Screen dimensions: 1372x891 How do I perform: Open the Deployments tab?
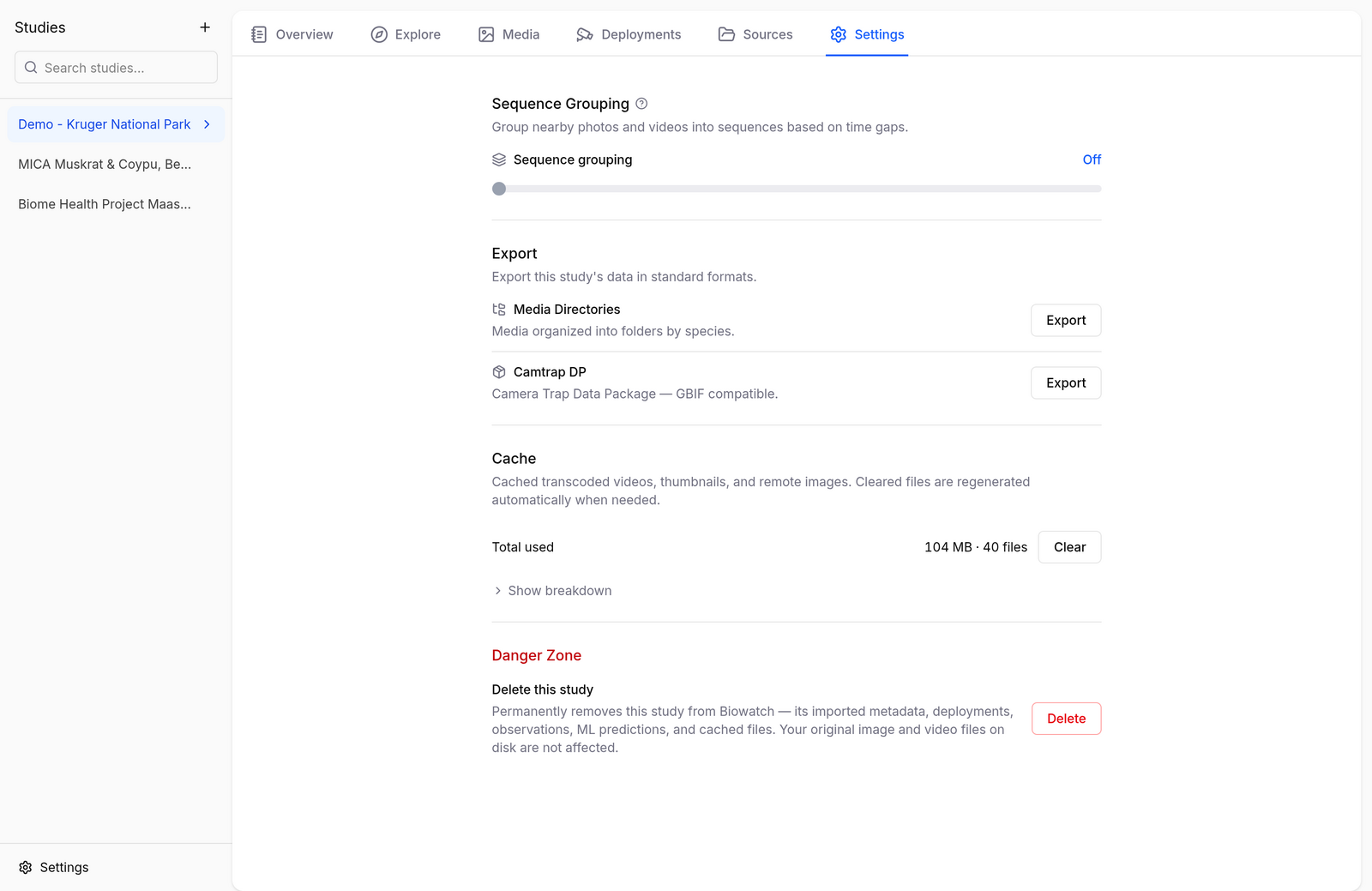629,34
